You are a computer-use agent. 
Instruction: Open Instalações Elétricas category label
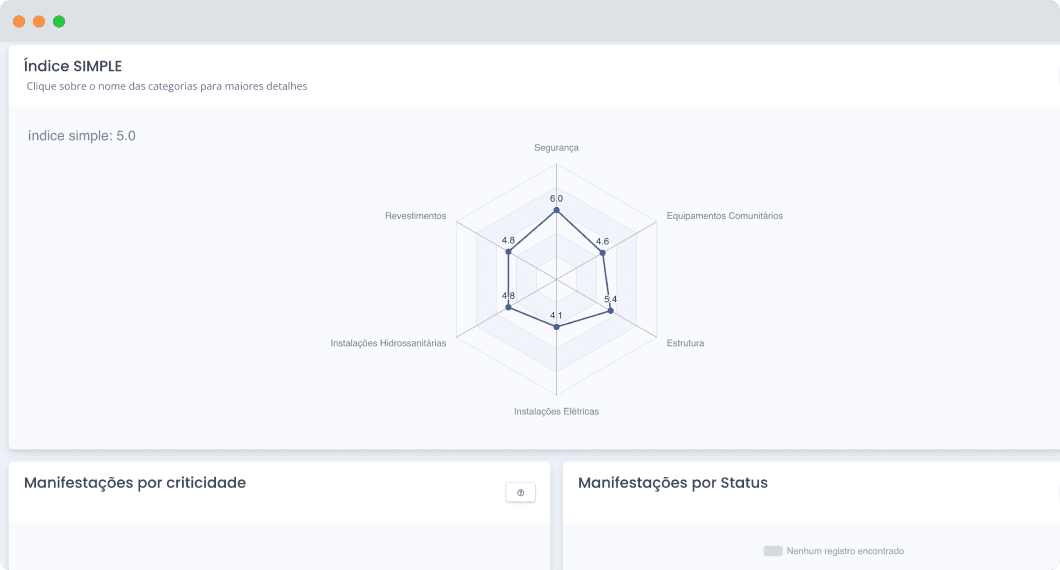coord(556,411)
